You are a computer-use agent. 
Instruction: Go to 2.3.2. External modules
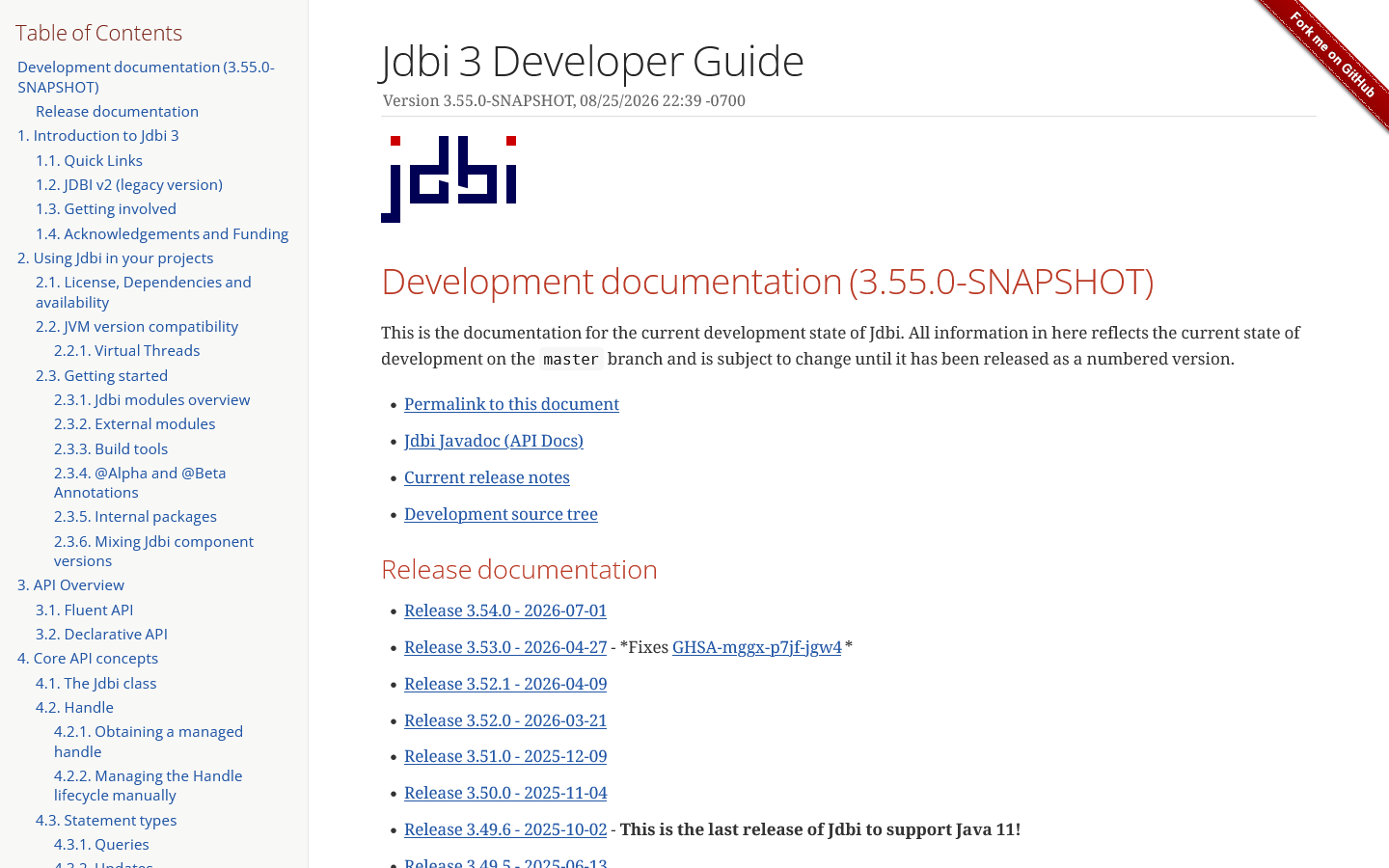coord(134,424)
